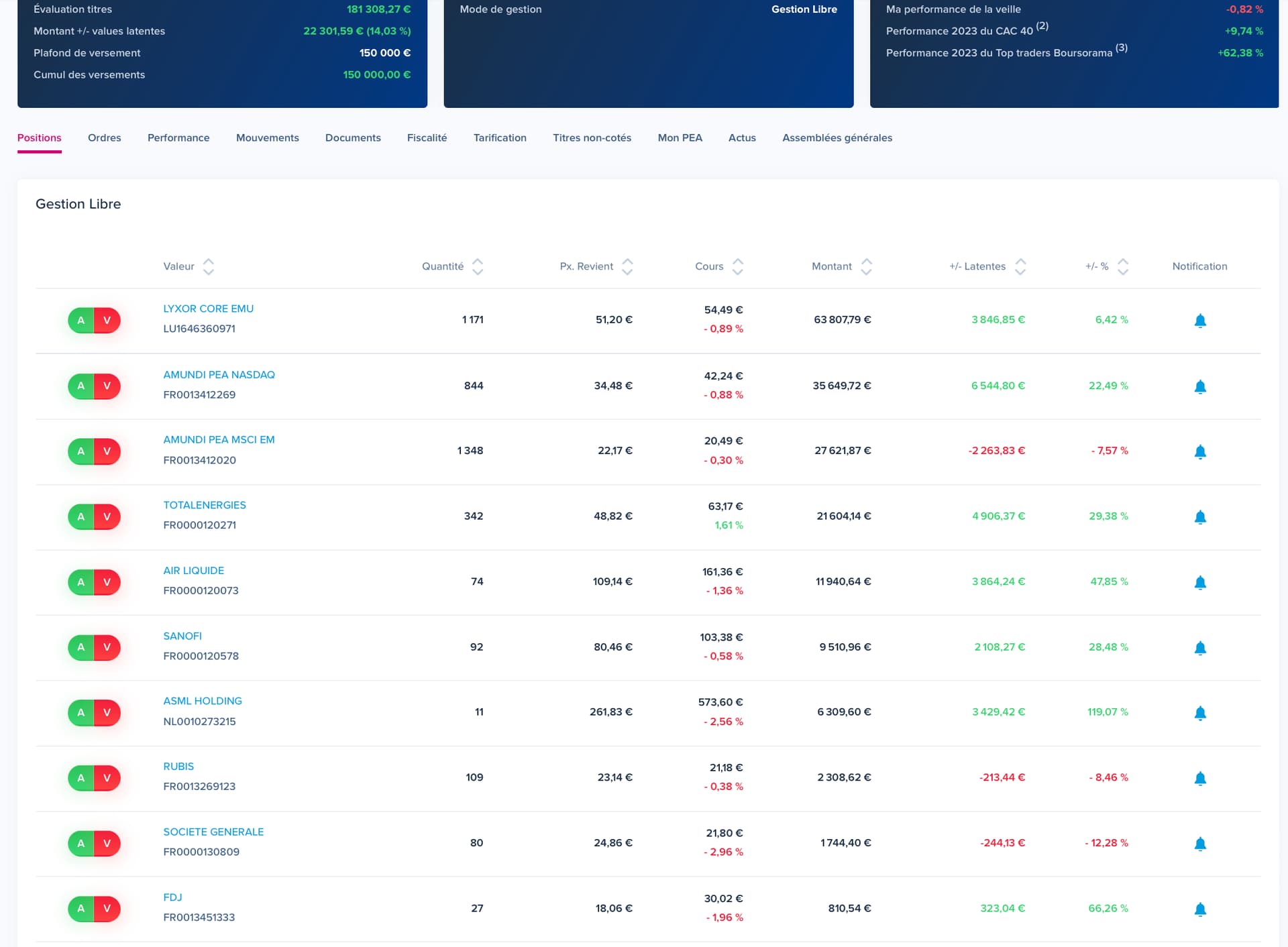The height and width of the screenshot is (947, 1288).
Task: Tap the FDJ row bell icon
Action: pyautogui.click(x=1200, y=909)
